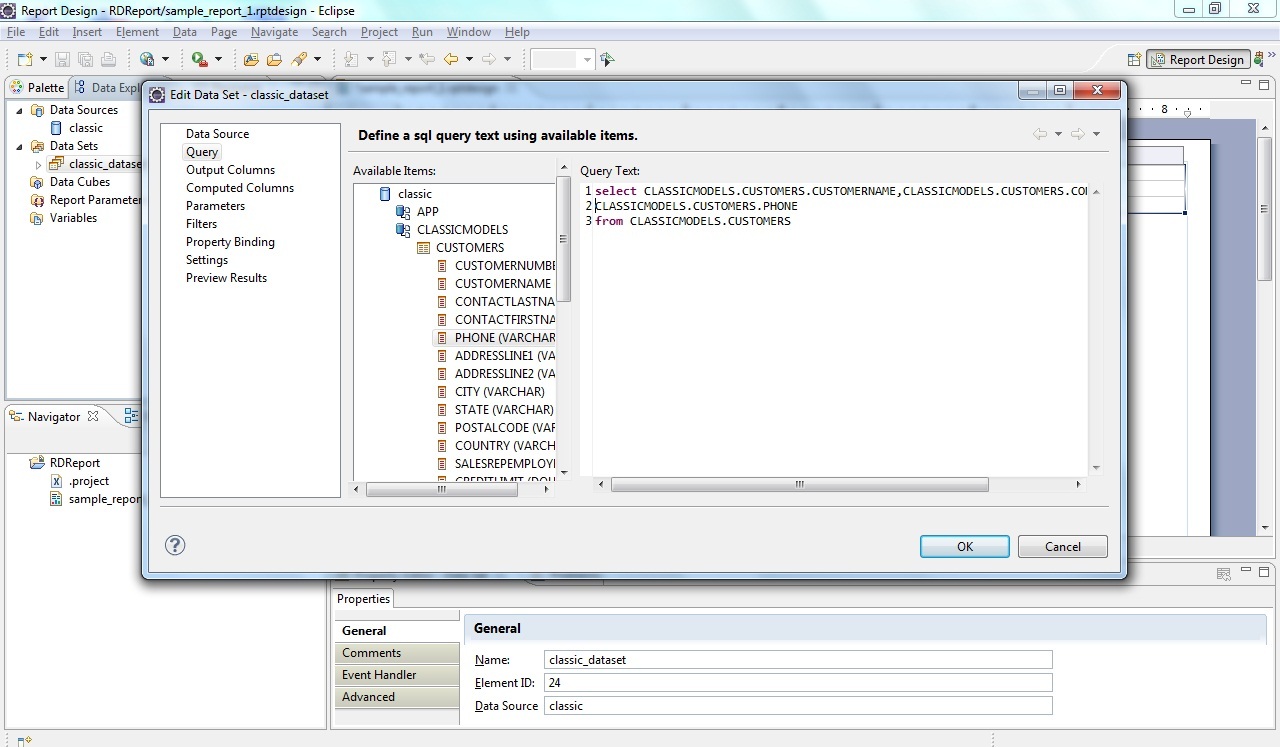Preview report in web viewer via globe icon
The height and width of the screenshot is (747, 1280).
click(145, 59)
